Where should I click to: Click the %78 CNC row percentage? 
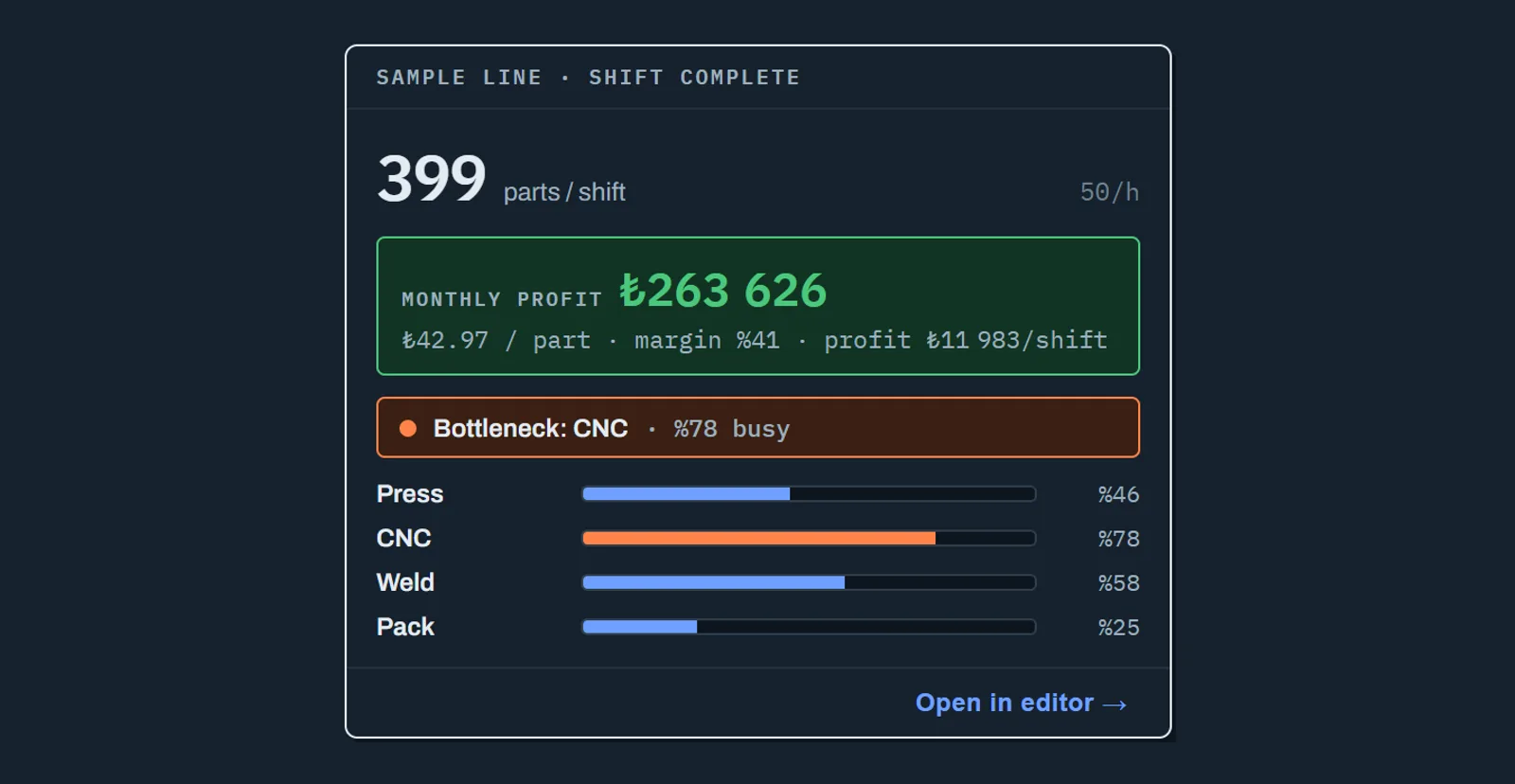tap(1118, 539)
